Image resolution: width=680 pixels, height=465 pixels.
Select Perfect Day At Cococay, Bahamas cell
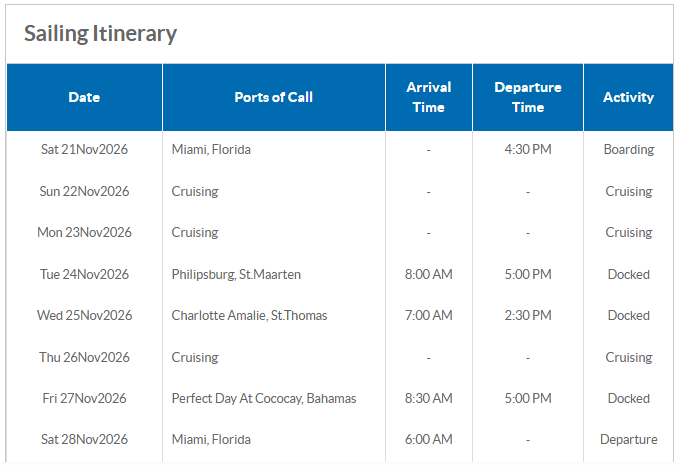point(264,398)
